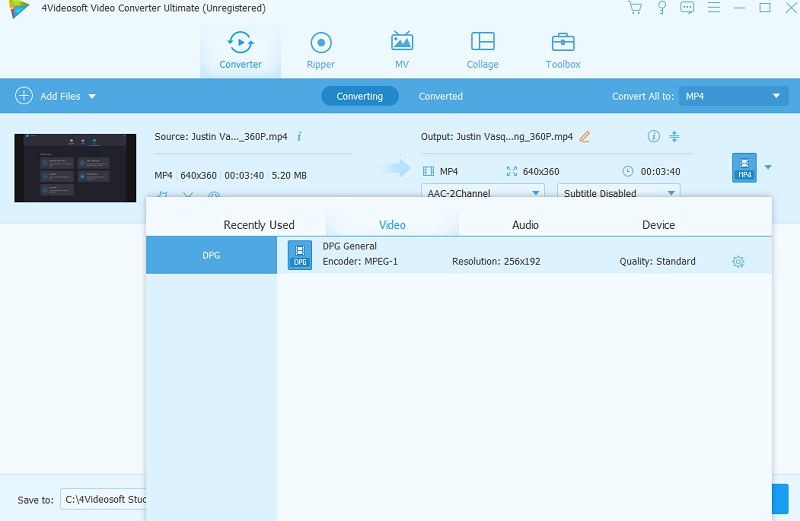
Task: Click the Save to path field
Action: point(104,499)
